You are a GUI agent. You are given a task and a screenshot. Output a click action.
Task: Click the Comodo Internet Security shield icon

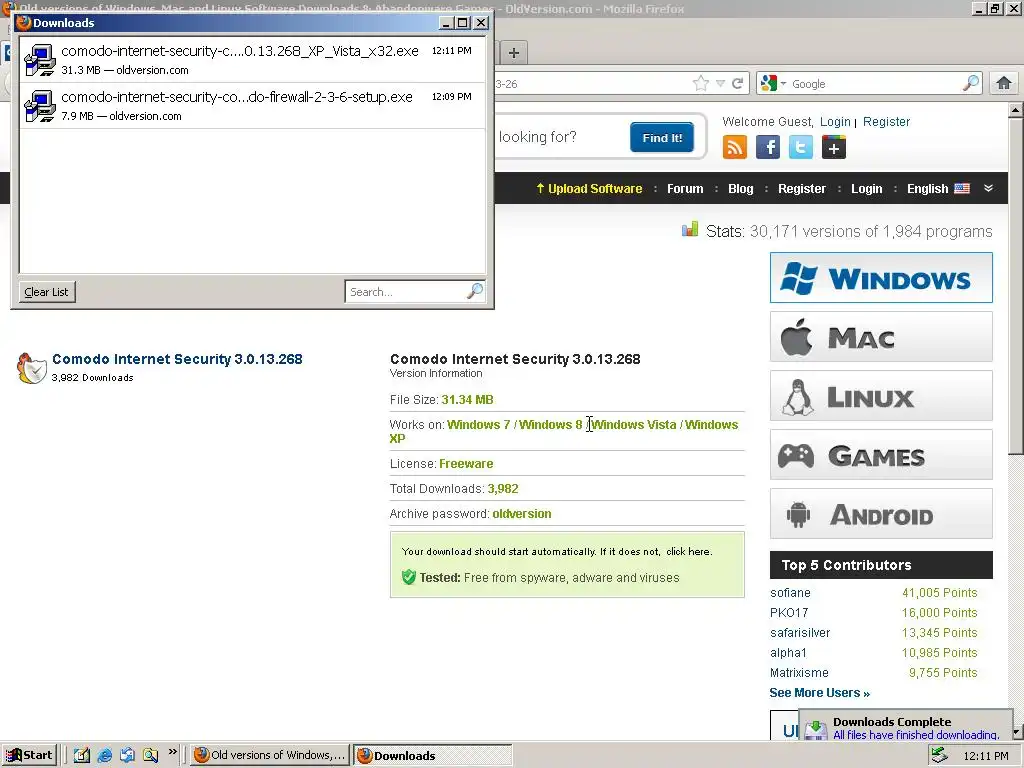[31, 368]
